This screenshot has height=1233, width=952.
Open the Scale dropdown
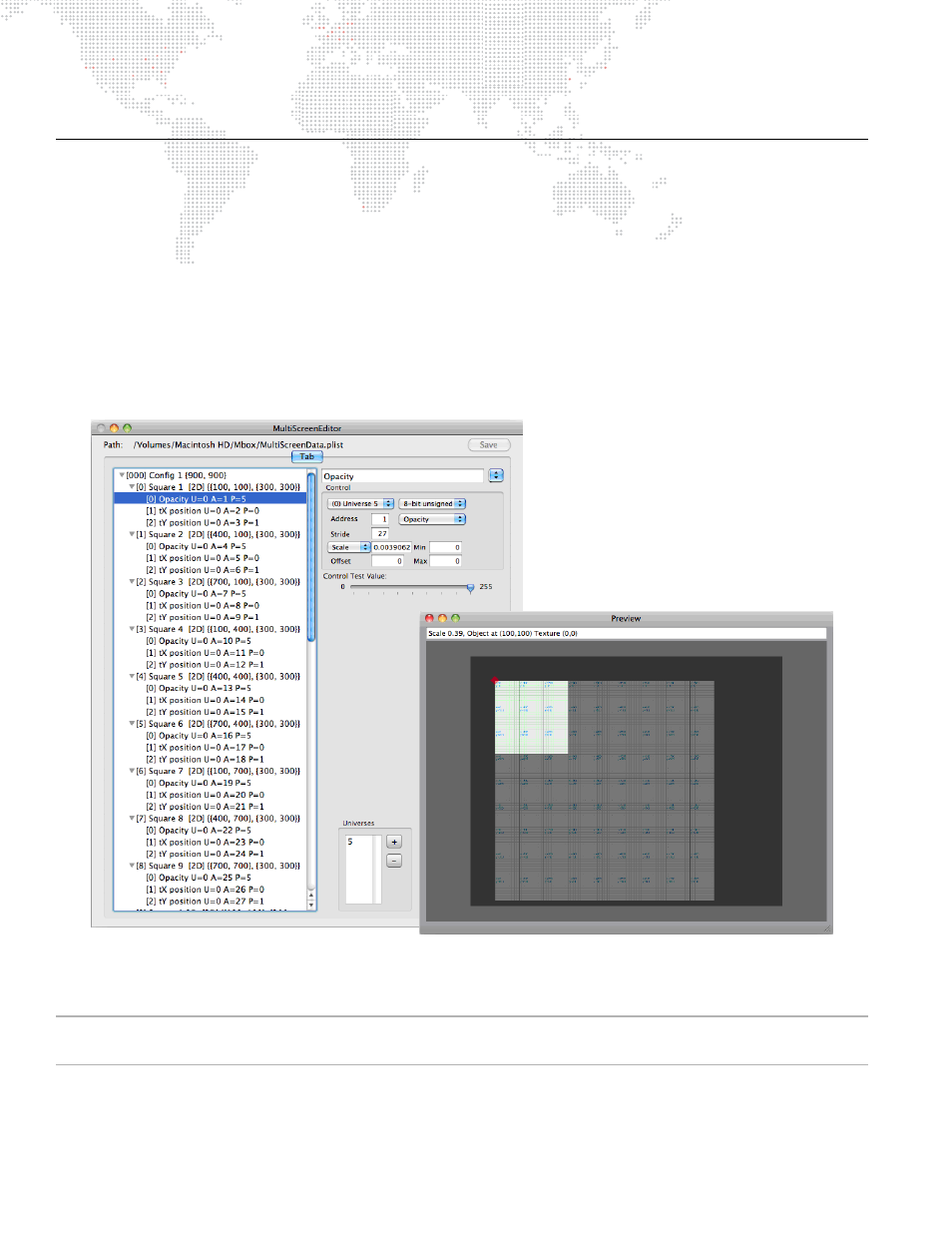click(349, 547)
